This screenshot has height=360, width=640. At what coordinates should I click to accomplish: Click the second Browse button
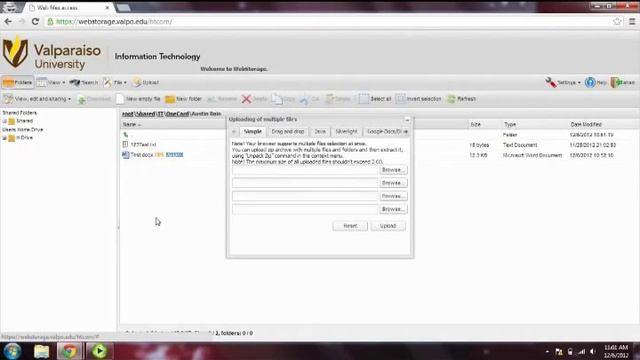[x=393, y=183]
